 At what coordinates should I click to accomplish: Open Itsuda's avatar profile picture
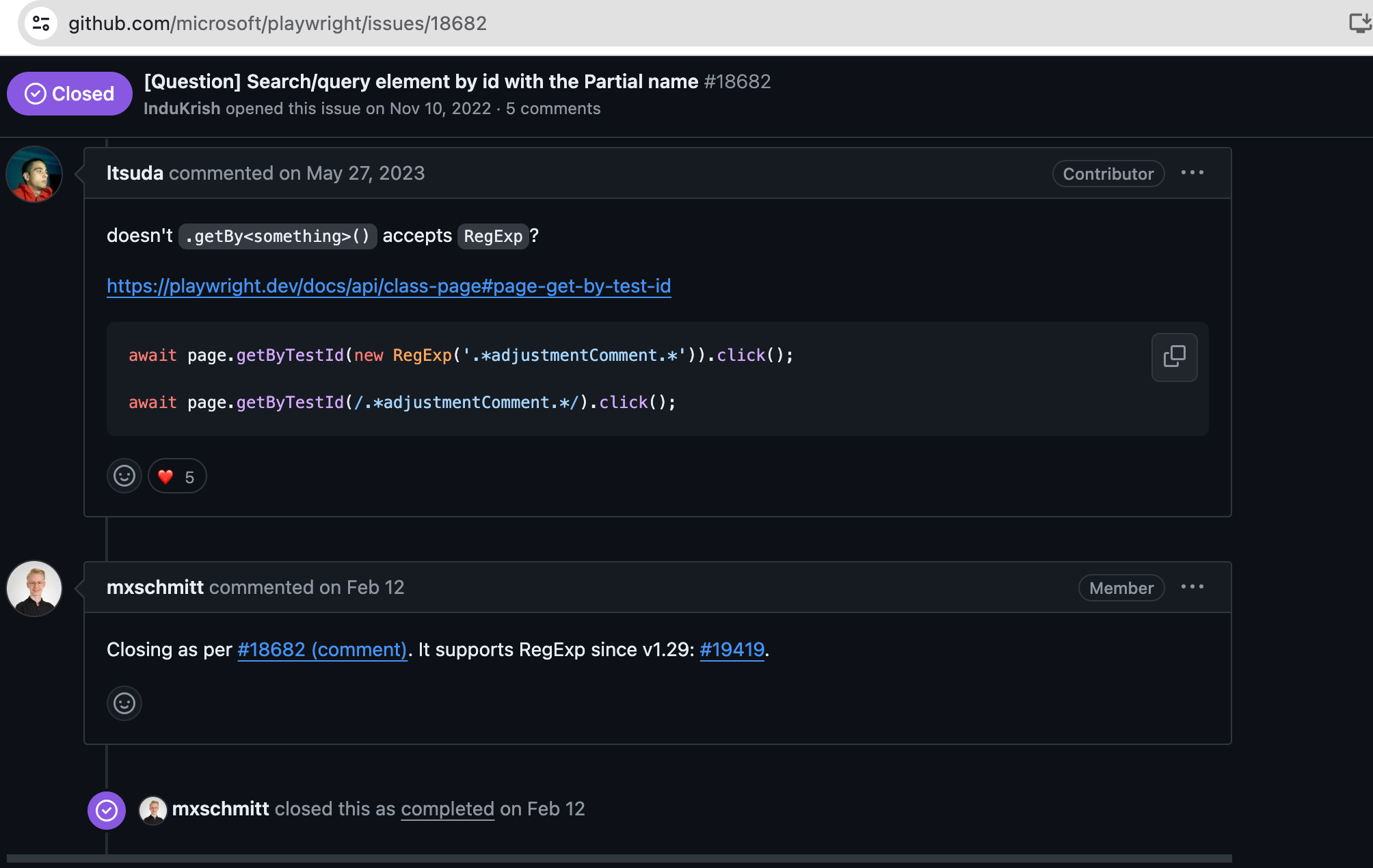[x=34, y=174]
